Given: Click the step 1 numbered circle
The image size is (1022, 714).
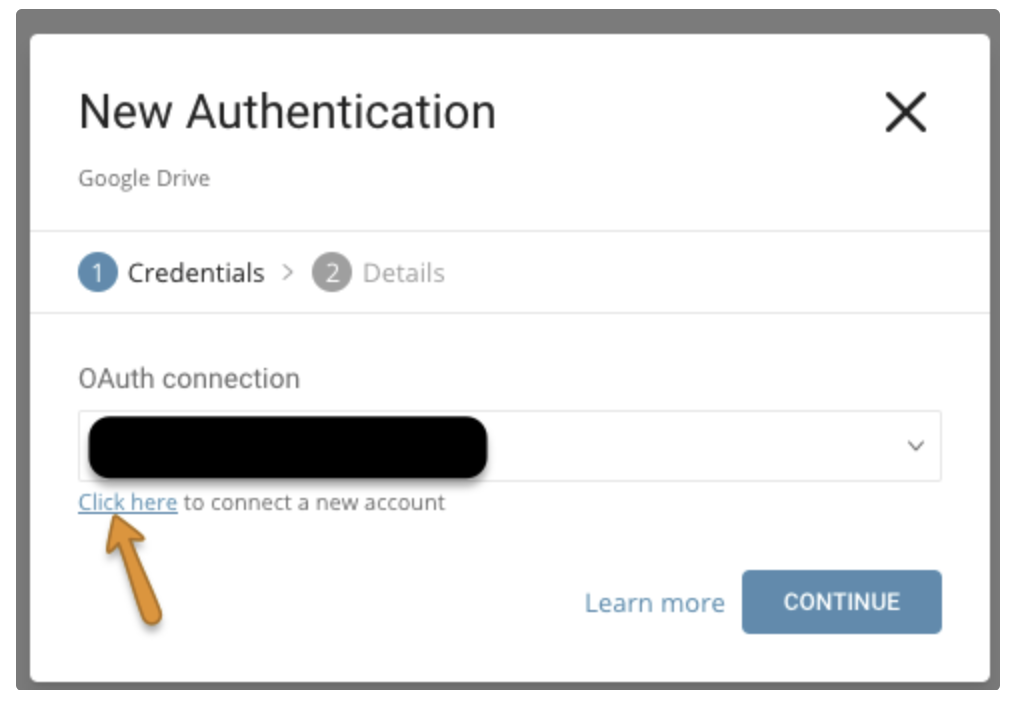Looking at the screenshot, I should [x=98, y=273].
